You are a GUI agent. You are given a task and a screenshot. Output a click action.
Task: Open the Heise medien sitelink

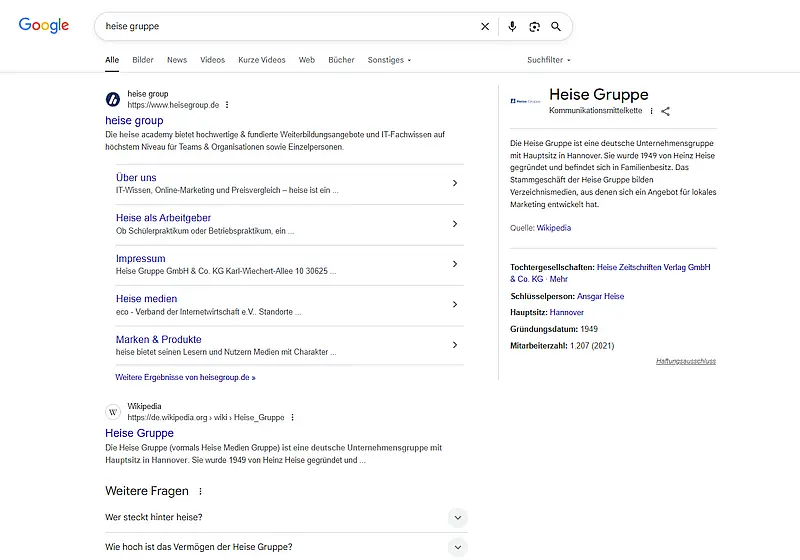click(146, 299)
